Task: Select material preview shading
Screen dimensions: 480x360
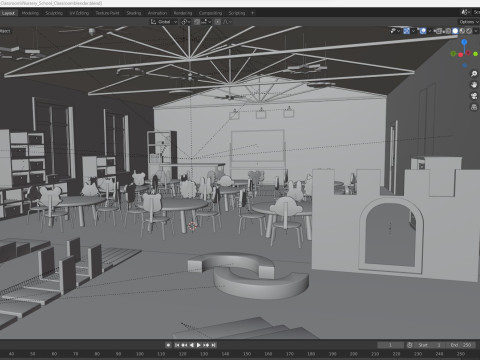Action: point(462,31)
